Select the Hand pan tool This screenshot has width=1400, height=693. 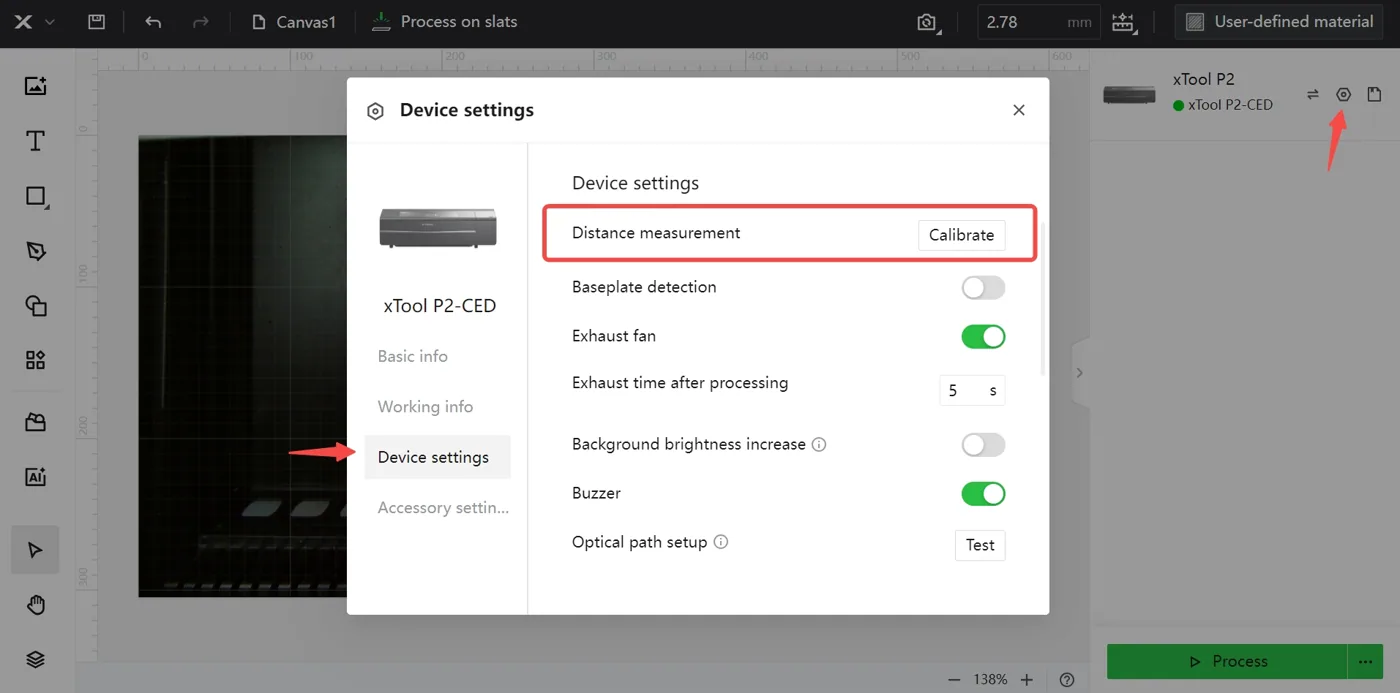[x=35, y=604]
